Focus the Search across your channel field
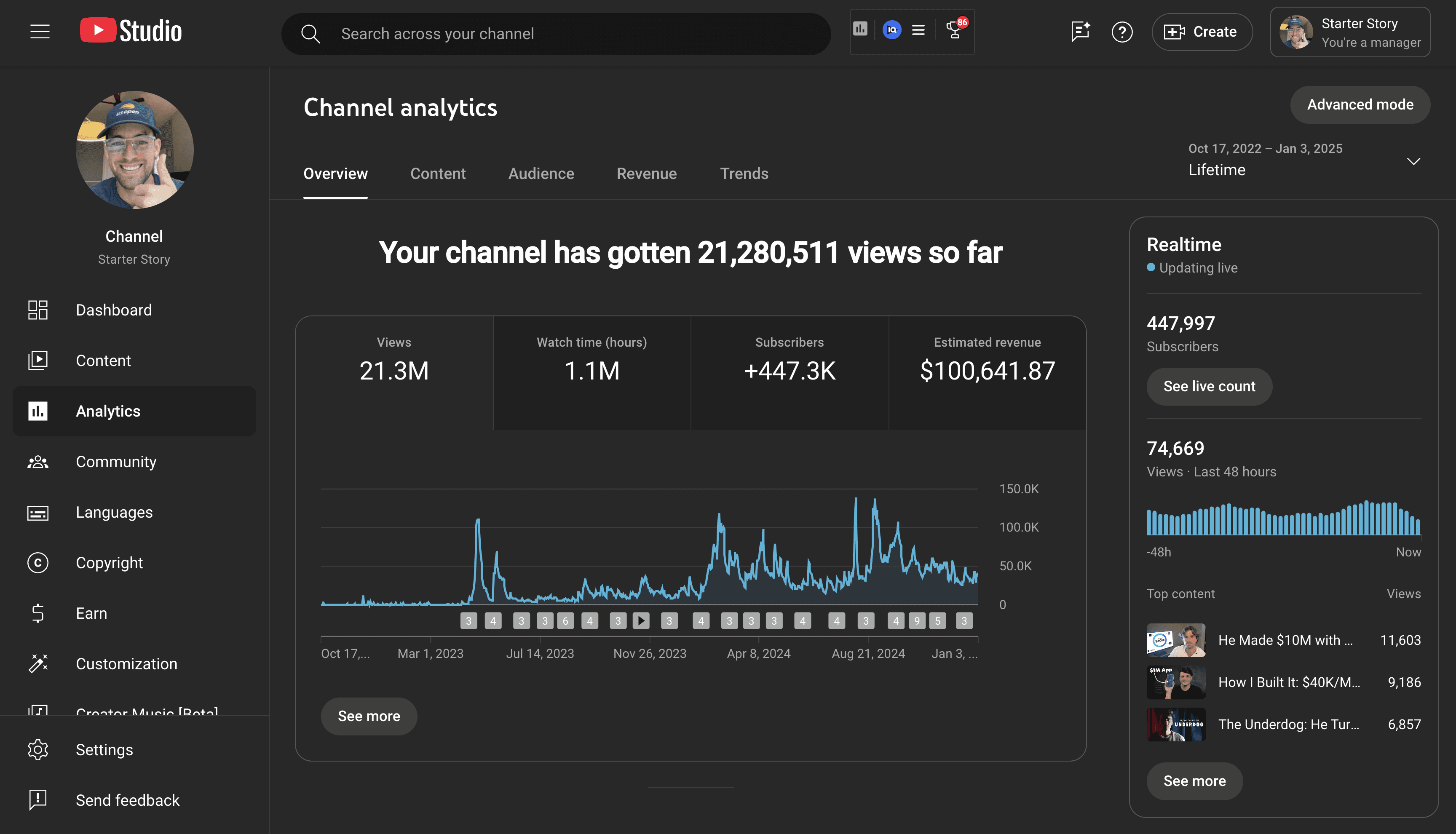 coord(556,34)
